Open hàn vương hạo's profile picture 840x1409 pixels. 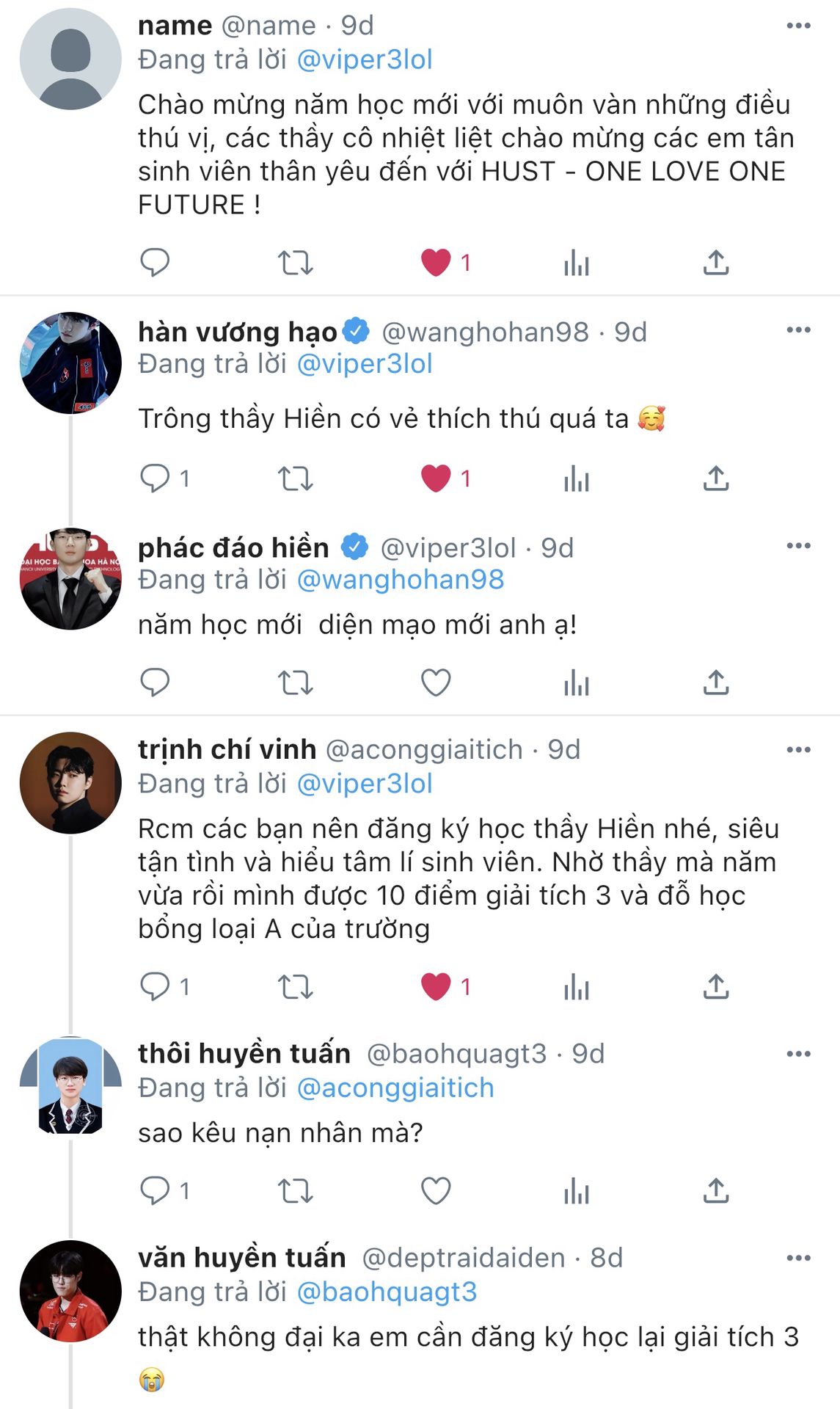point(70,363)
